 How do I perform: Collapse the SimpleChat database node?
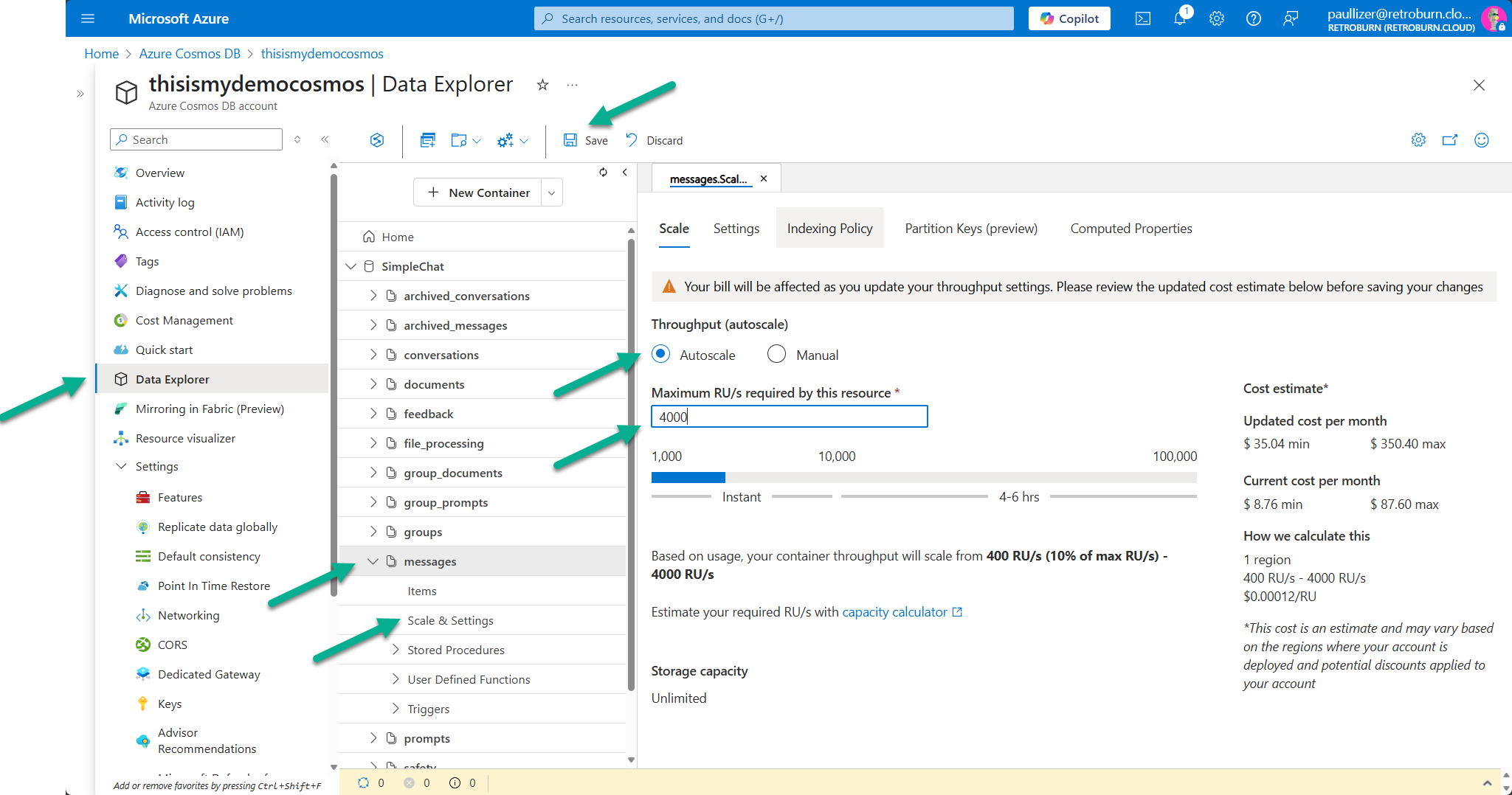coord(351,266)
